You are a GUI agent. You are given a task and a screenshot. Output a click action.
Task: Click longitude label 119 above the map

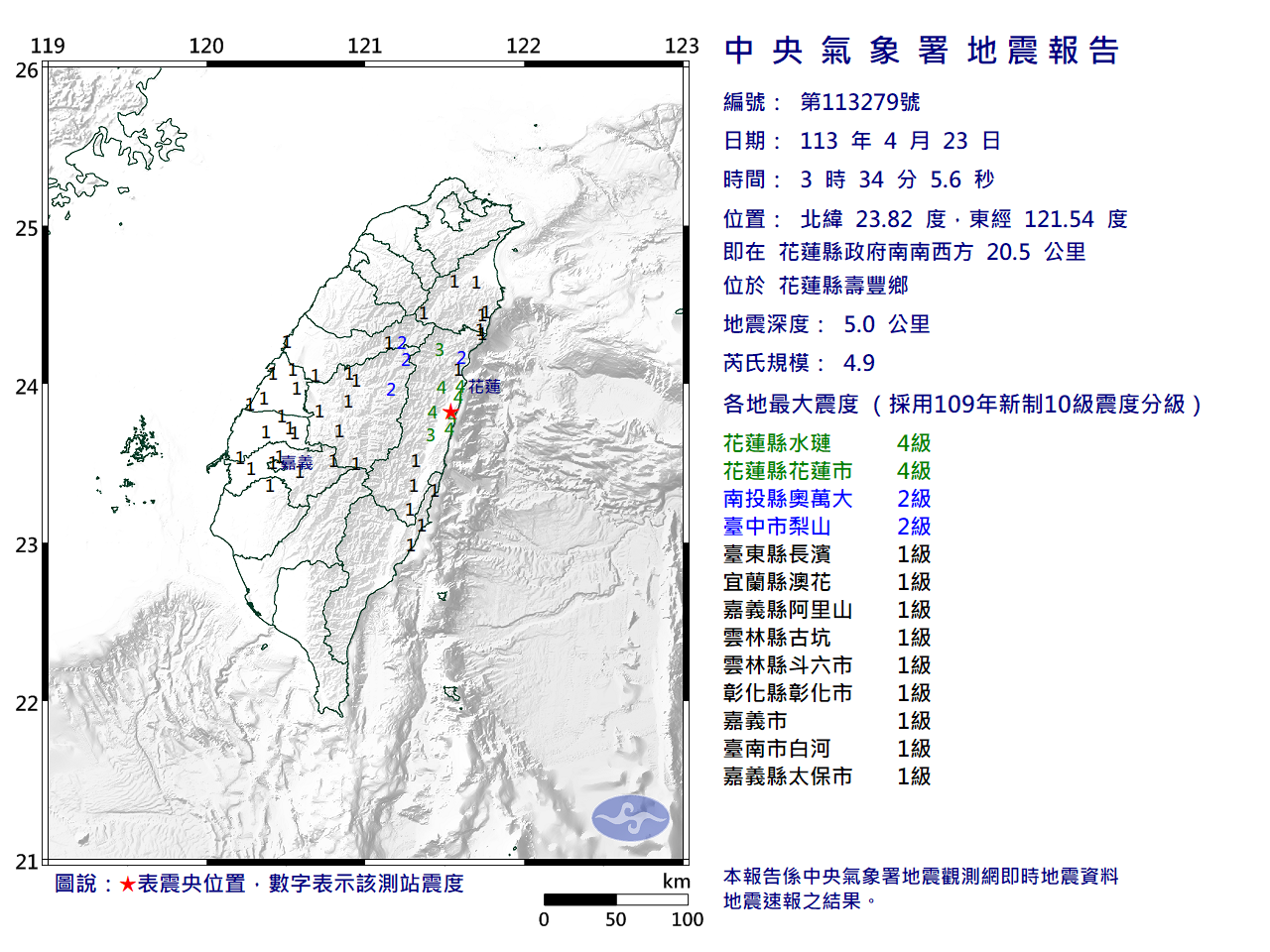48,46
